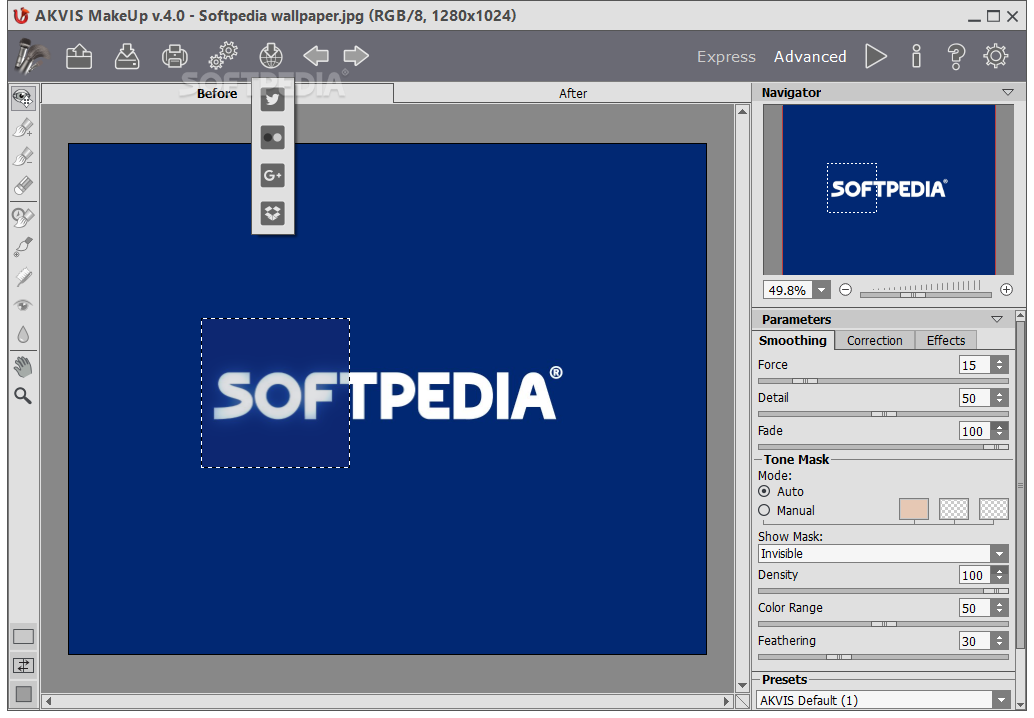Select the quick preview window tool
Viewport: 1034px width, 718px height.
23,99
